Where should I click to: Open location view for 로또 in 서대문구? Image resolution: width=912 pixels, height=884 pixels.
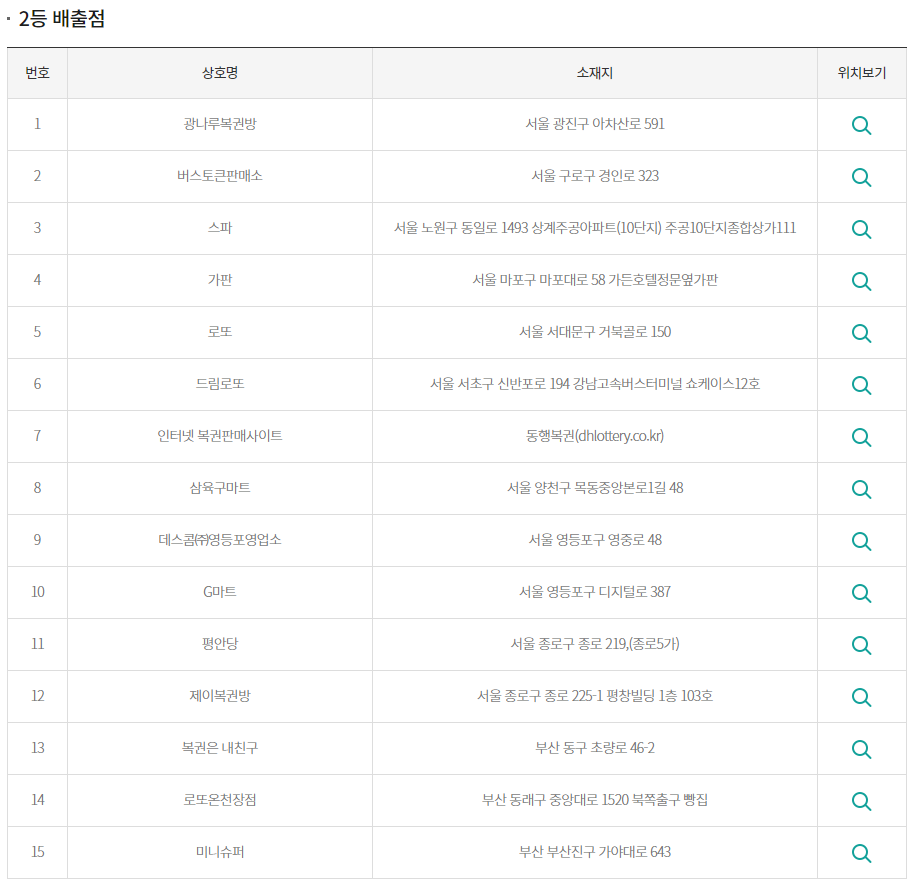tap(861, 333)
